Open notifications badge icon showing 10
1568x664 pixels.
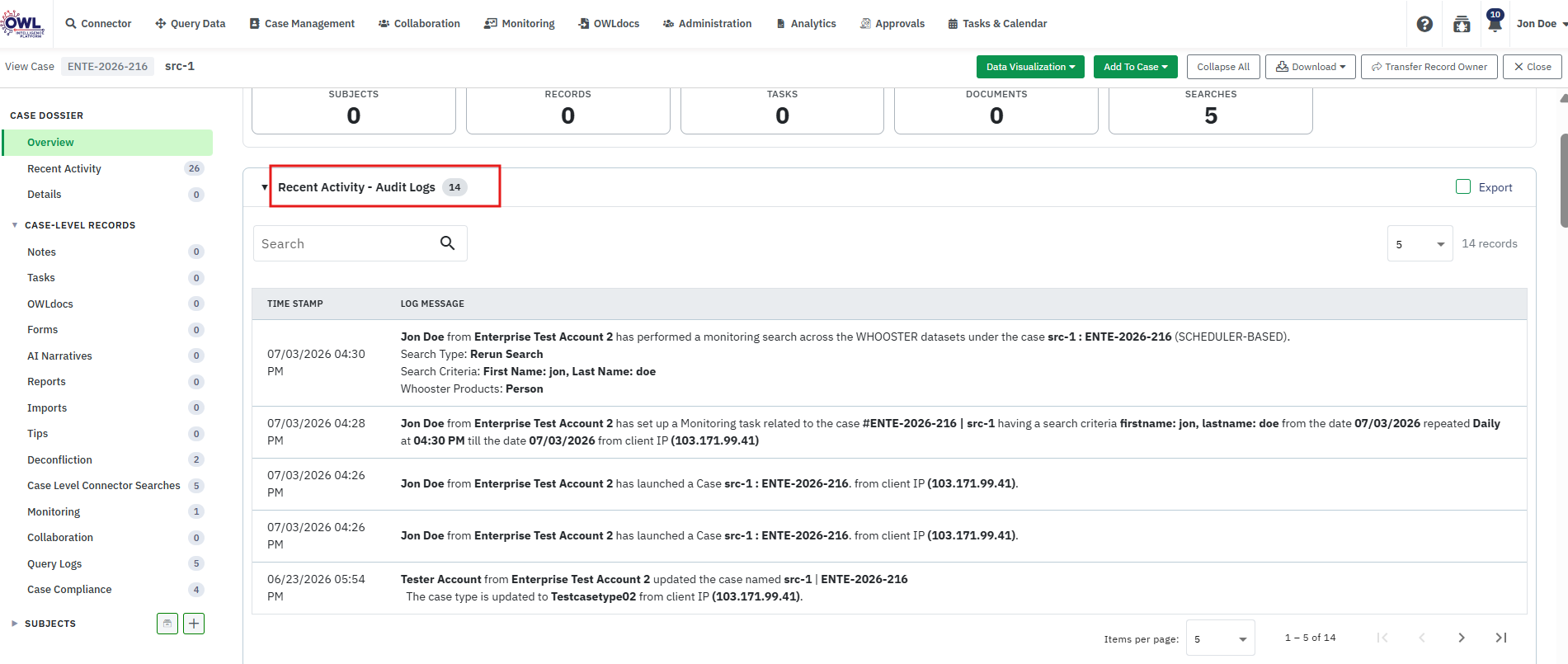[1495, 21]
